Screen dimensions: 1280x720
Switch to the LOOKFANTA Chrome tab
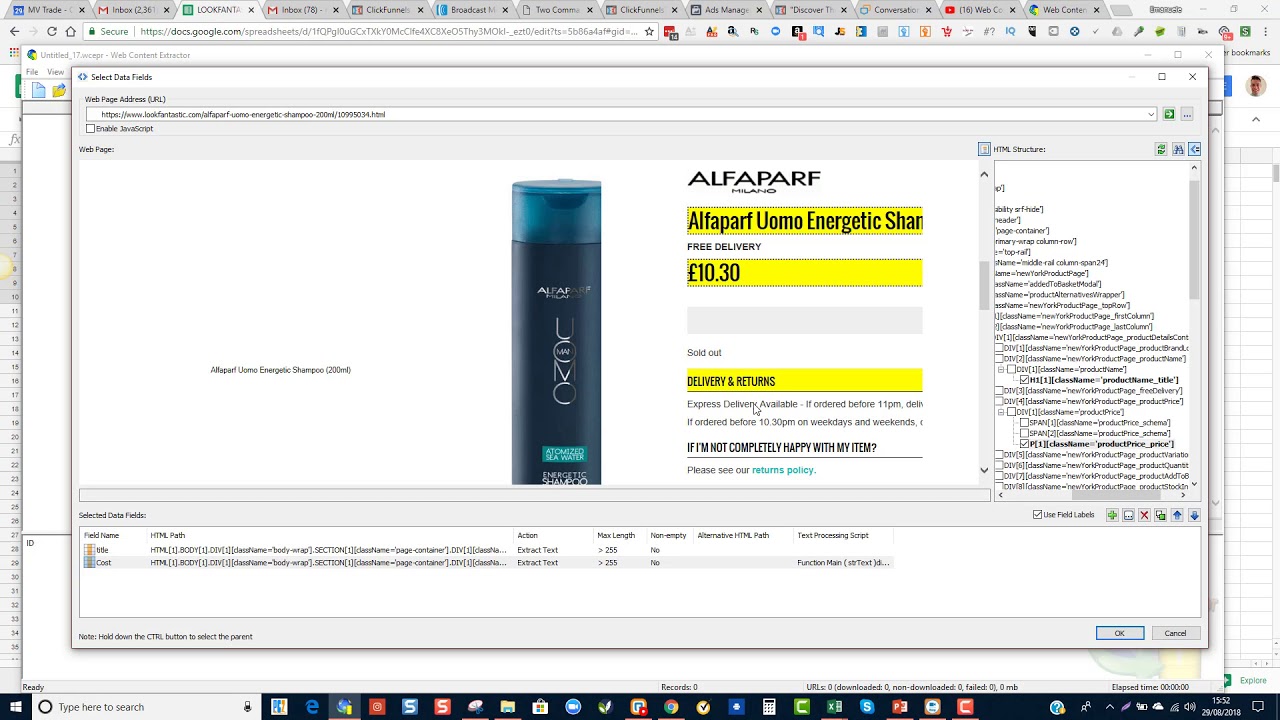click(x=218, y=10)
